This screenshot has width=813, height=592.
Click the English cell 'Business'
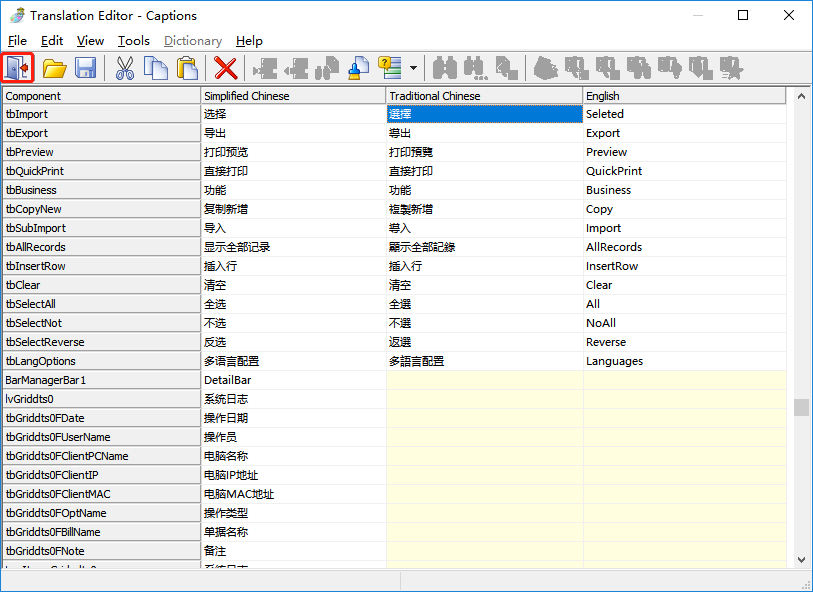[x=684, y=190]
